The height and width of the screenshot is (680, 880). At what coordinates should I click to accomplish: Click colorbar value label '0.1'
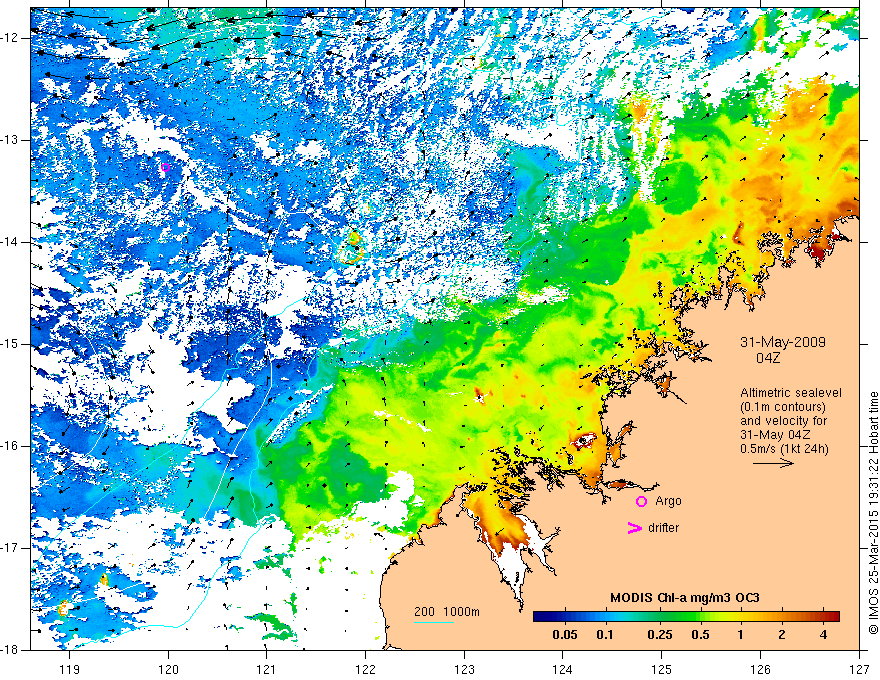click(604, 635)
